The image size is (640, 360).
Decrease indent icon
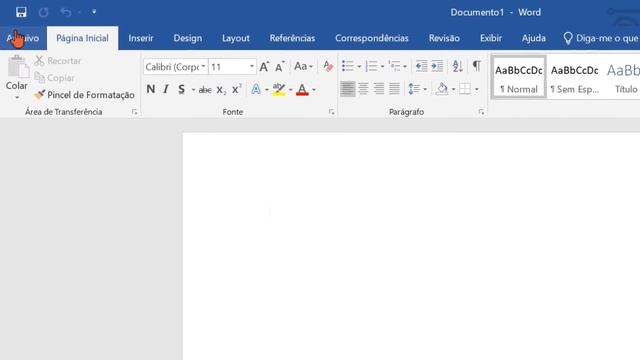tap(421, 66)
